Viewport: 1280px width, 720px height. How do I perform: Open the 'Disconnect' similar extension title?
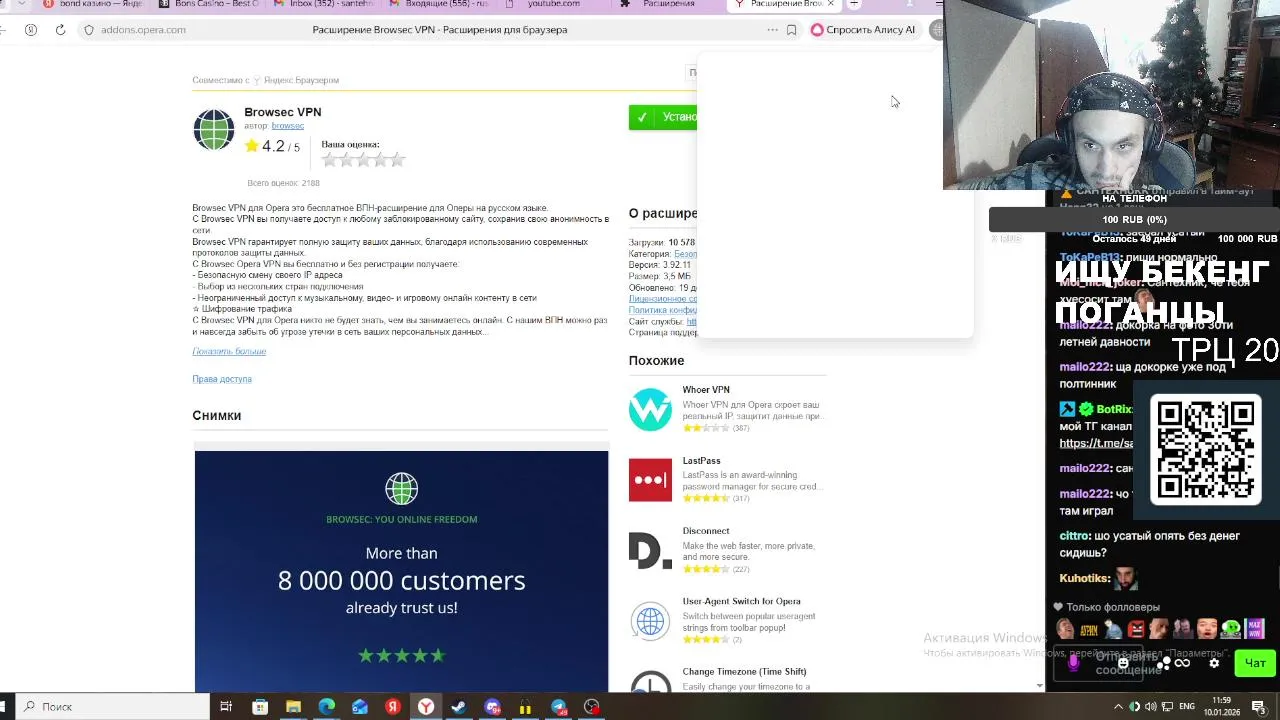pos(706,531)
